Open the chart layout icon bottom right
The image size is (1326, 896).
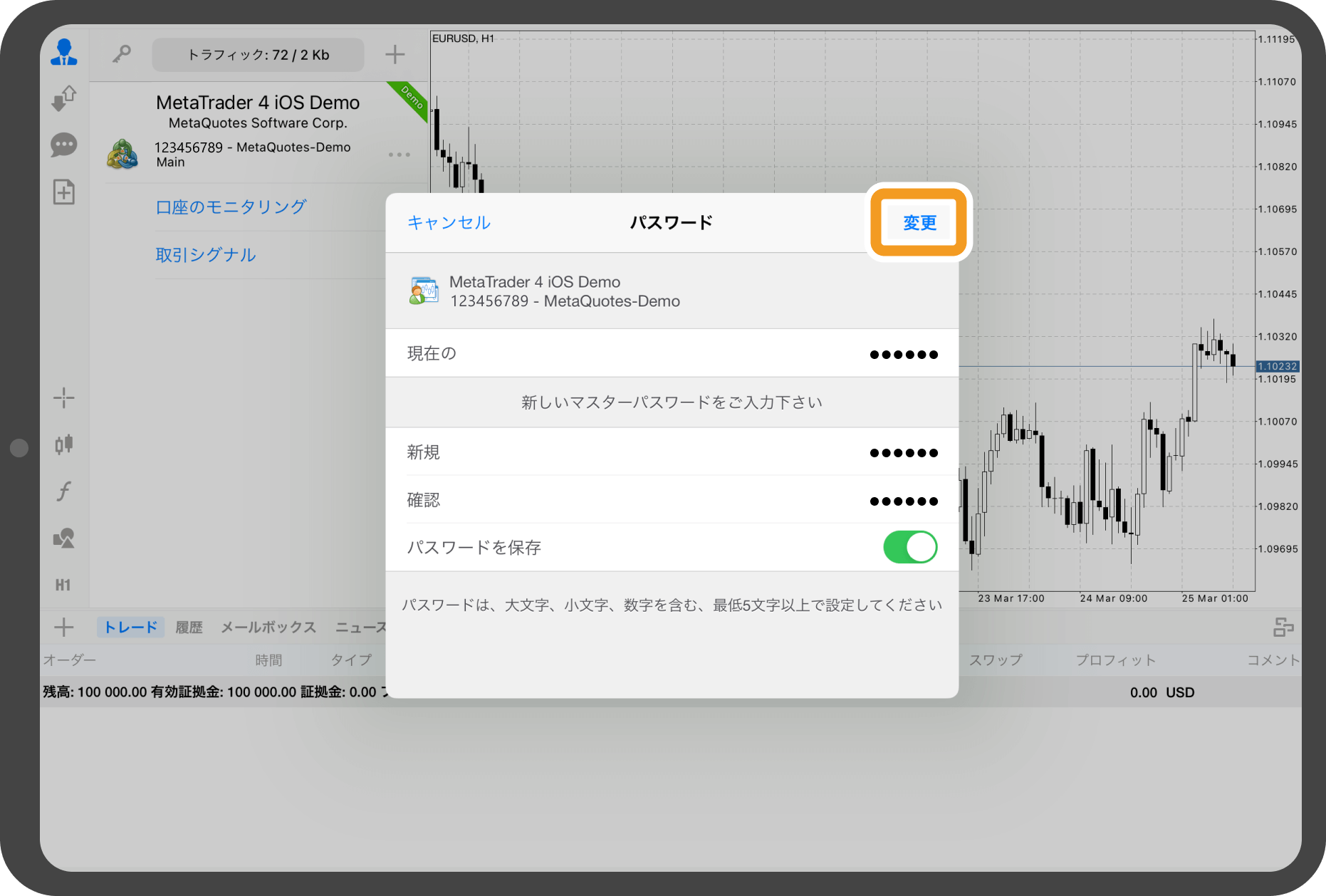click(x=1285, y=627)
